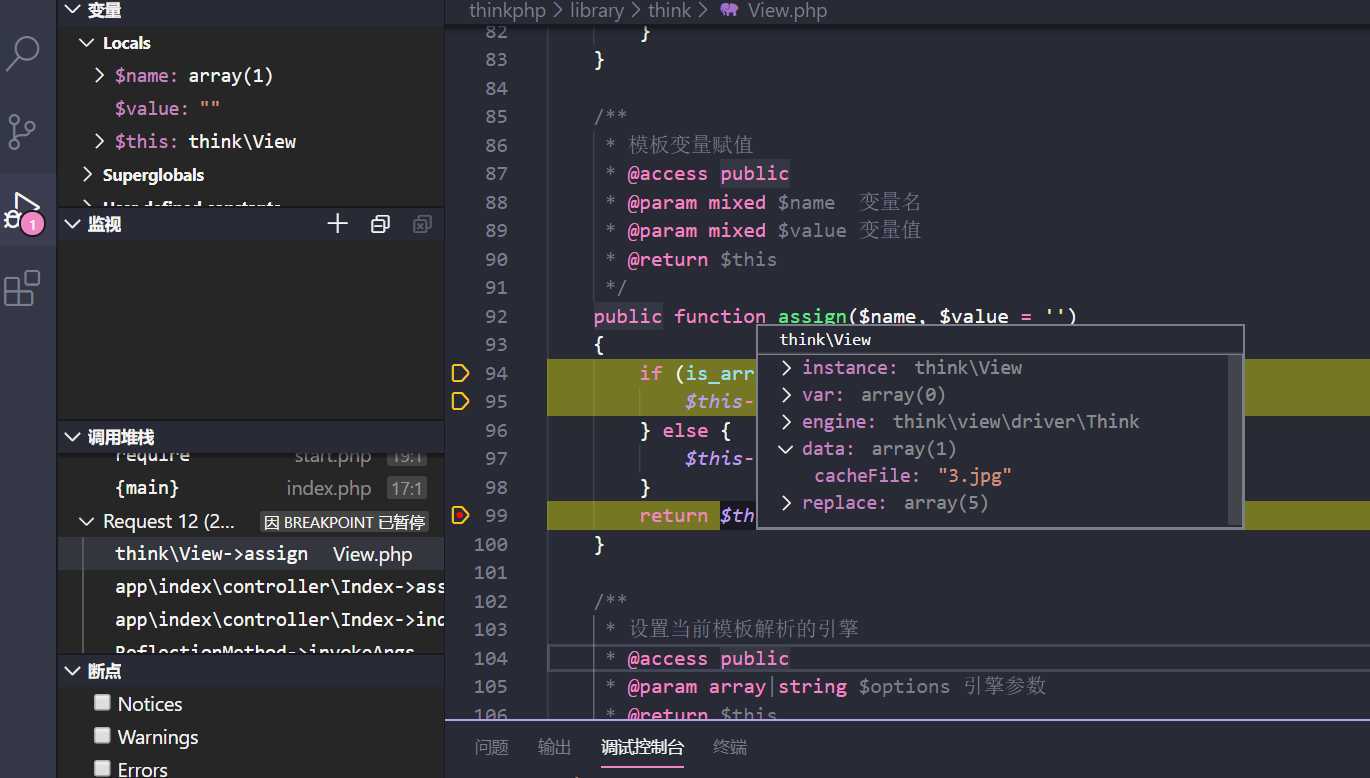Click breakpoint marker on line 94
1370x778 pixels.
coord(460,373)
